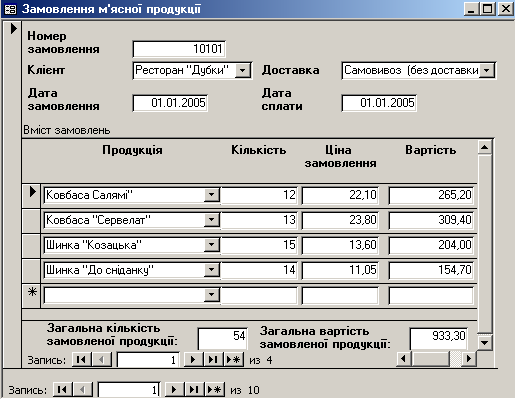Click price field 23,80
The height and width of the screenshot is (399, 515).
point(340,220)
